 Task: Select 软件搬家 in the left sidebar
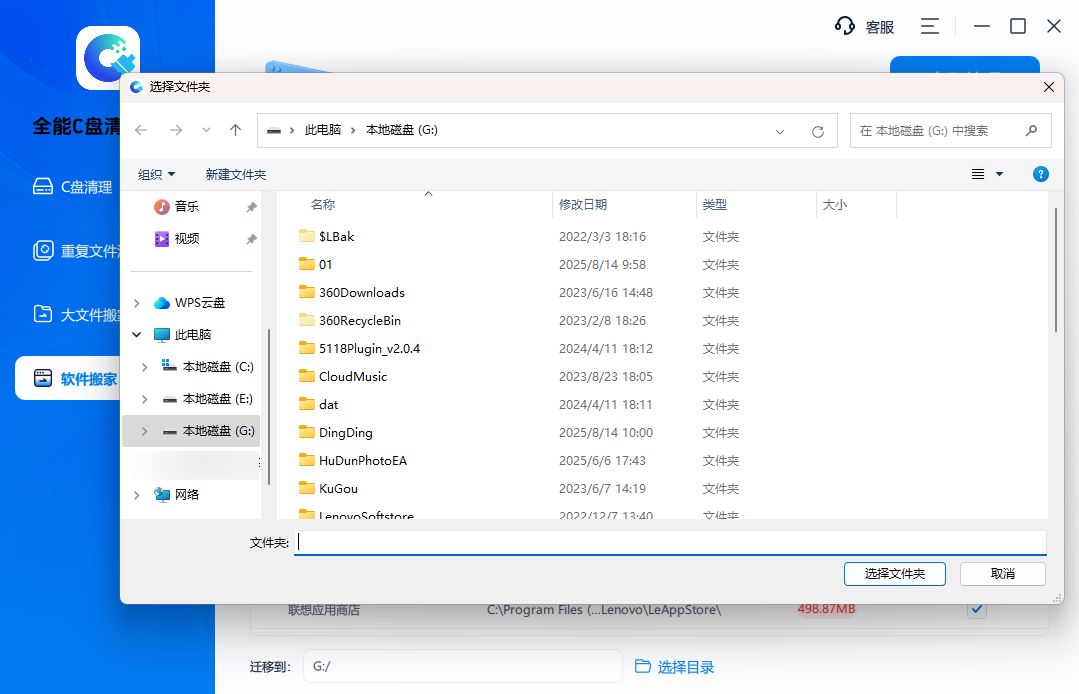tap(73, 378)
